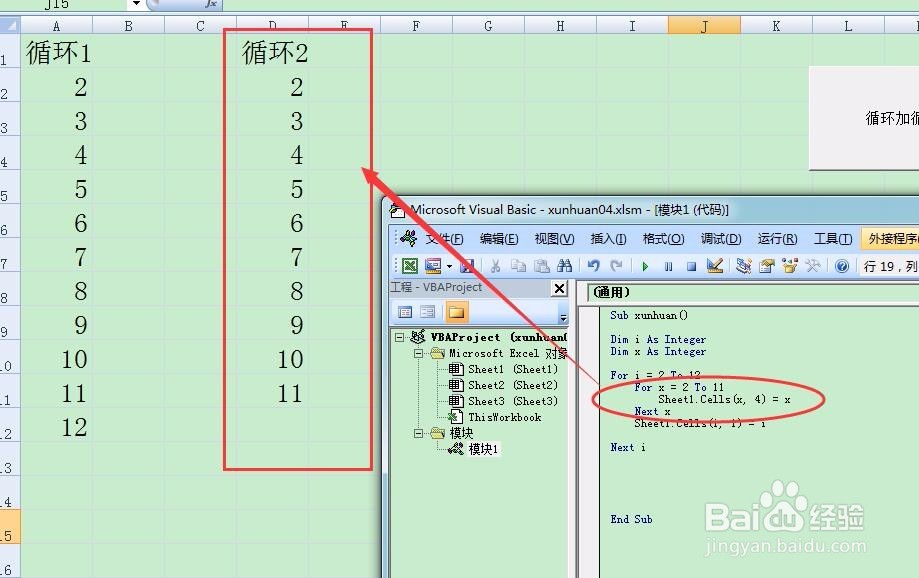Click the Name Box showing J15
The width and height of the screenshot is (919, 578).
[x=55, y=5]
